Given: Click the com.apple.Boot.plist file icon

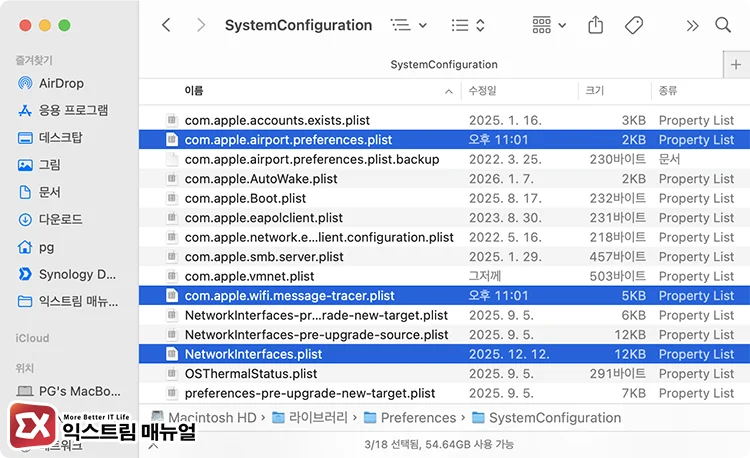Looking at the screenshot, I should (x=172, y=198).
